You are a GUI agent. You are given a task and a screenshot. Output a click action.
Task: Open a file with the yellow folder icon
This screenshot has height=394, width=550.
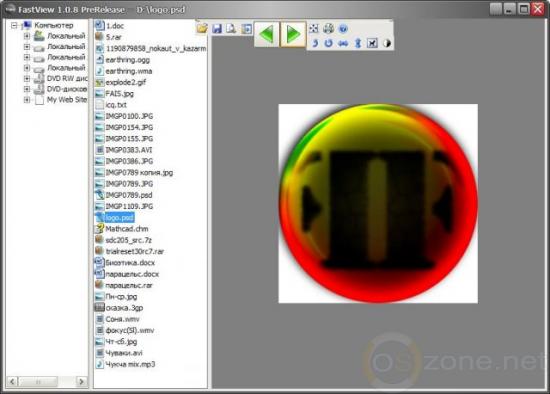point(202,28)
